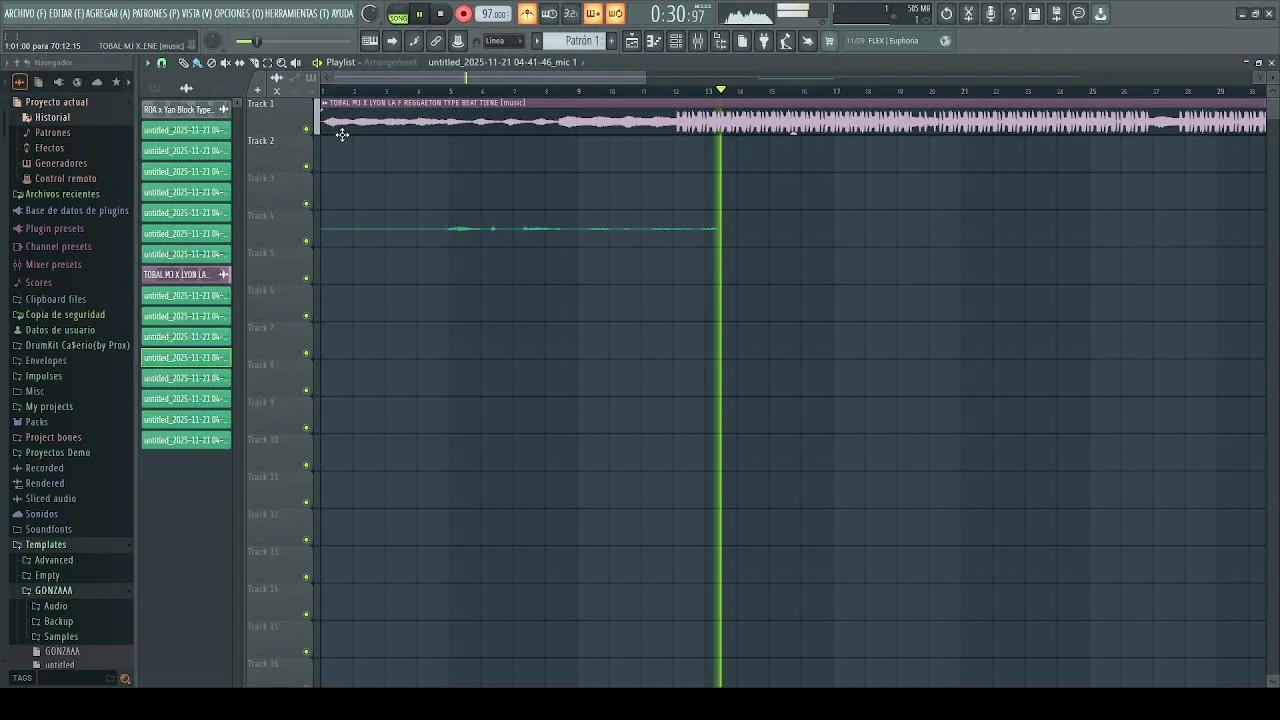Click the master pitch knob
This screenshot has width=1280, height=720.
213,41
